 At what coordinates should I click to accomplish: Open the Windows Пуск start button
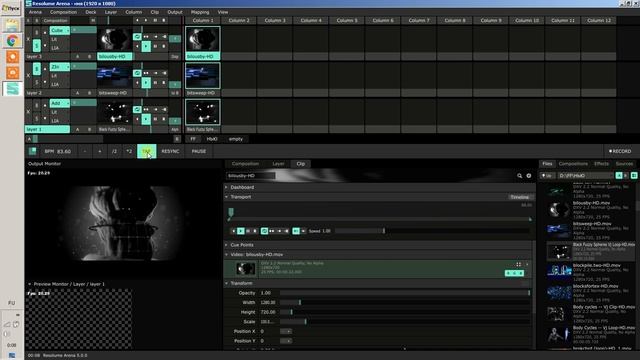pyautogui.click(x=11, y=8)
